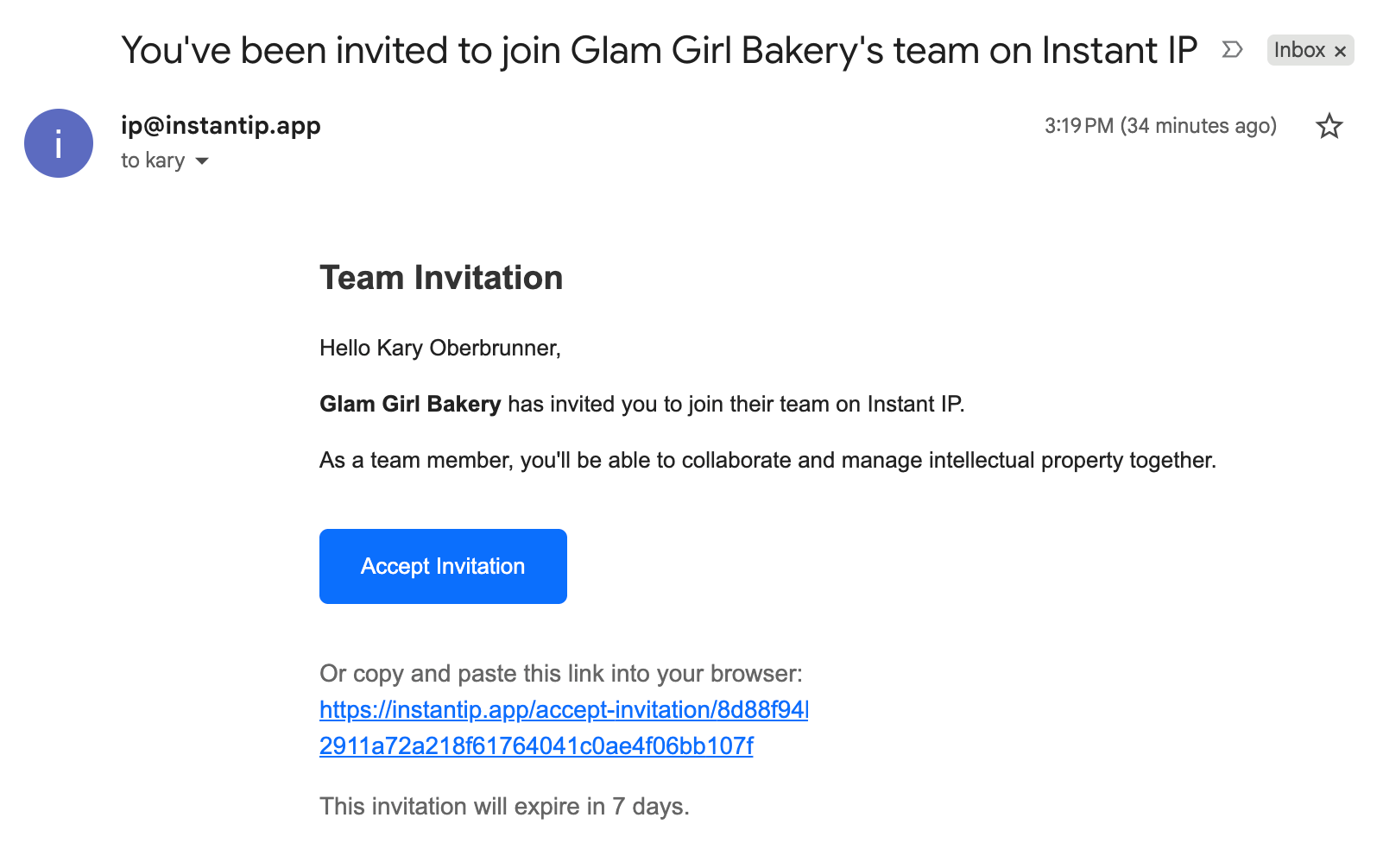
Task: Open the instantip.app accept-invitation link
Action: 563,710
